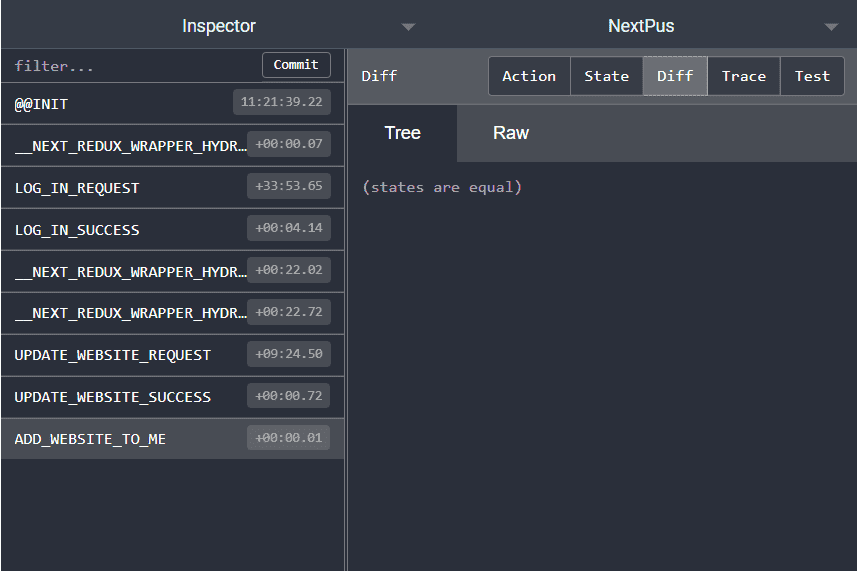Open the Test view
This screenshot has width=857, height=571.
(x=812, y=76)
